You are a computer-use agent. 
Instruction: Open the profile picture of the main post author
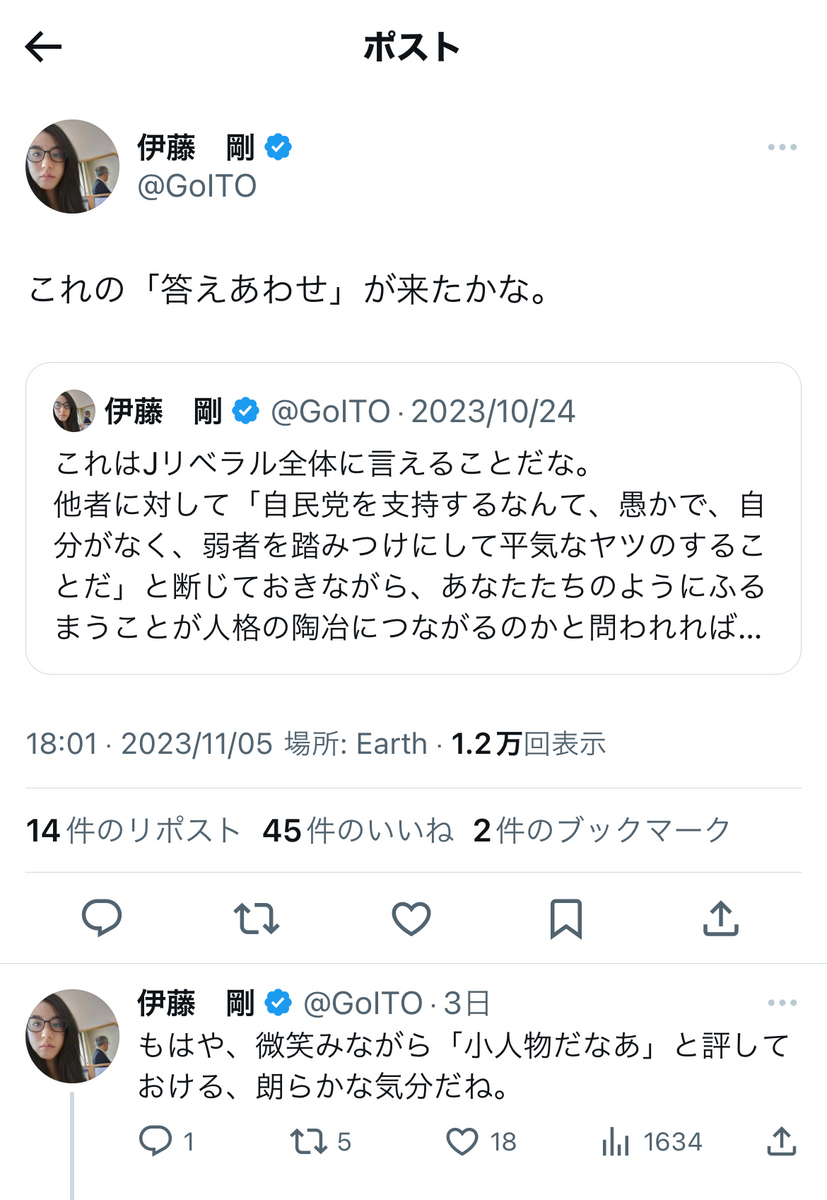72,167
